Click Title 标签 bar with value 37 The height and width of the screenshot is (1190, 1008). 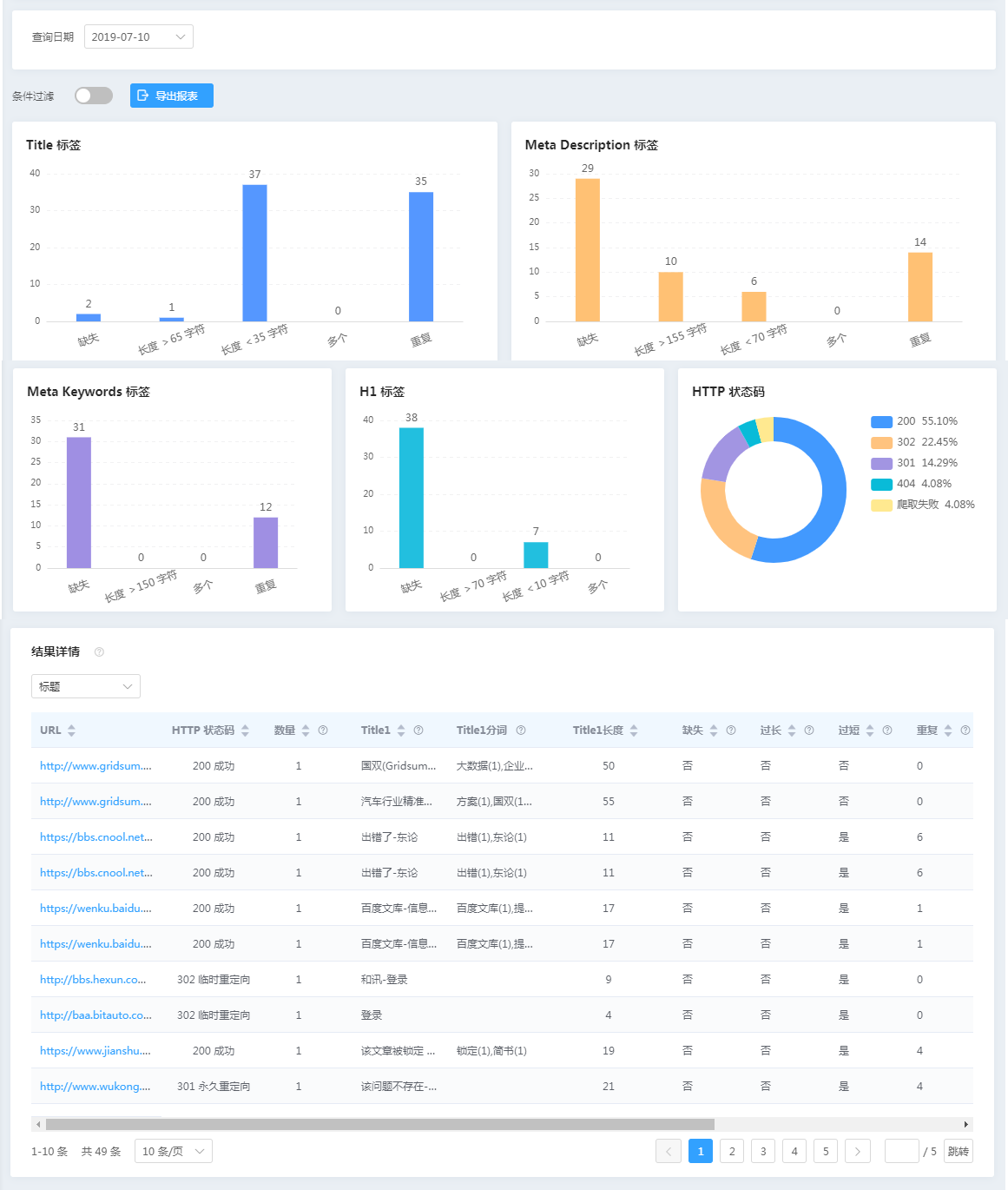[254, 253]
